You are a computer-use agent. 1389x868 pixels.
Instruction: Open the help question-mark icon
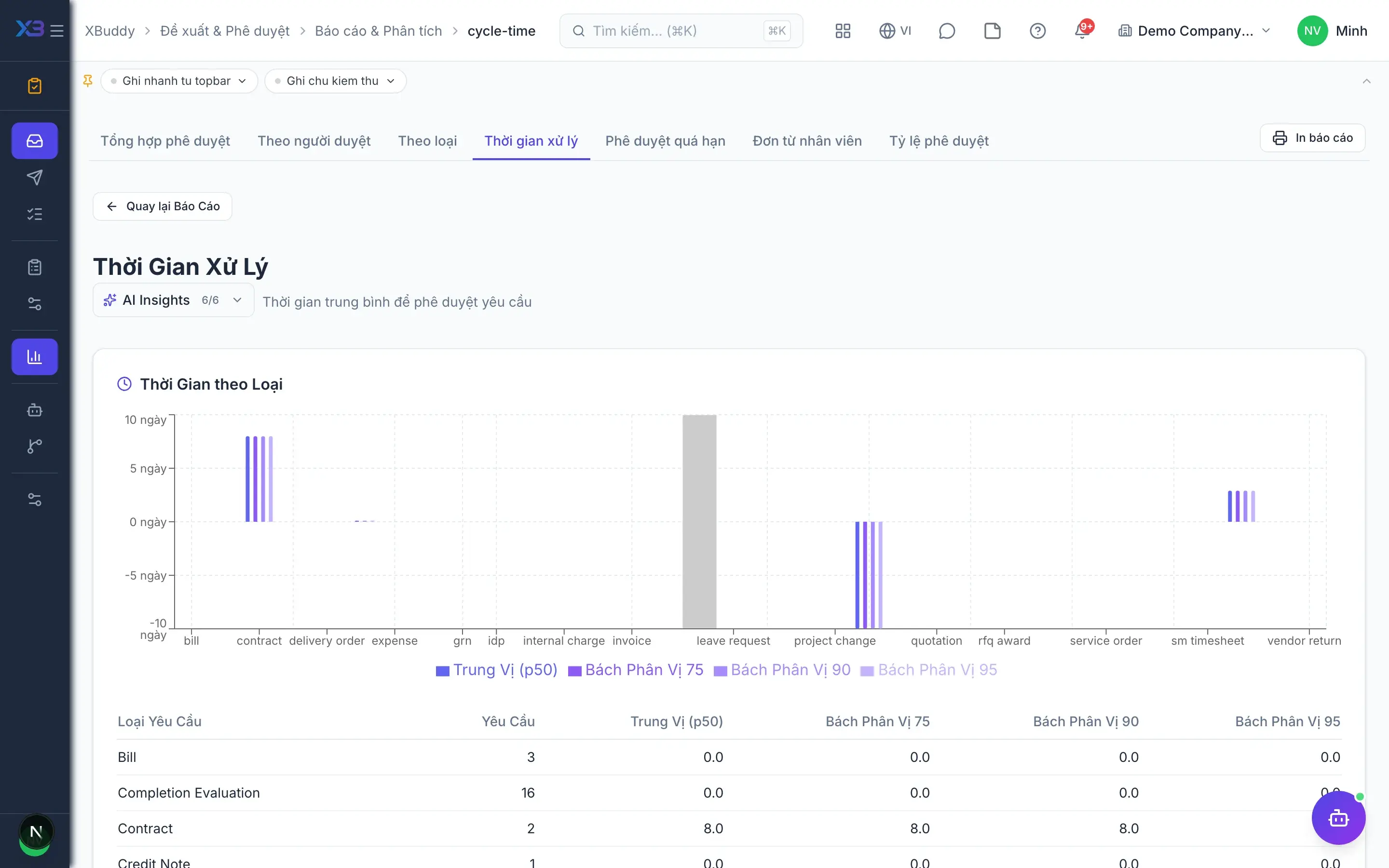1037,30
